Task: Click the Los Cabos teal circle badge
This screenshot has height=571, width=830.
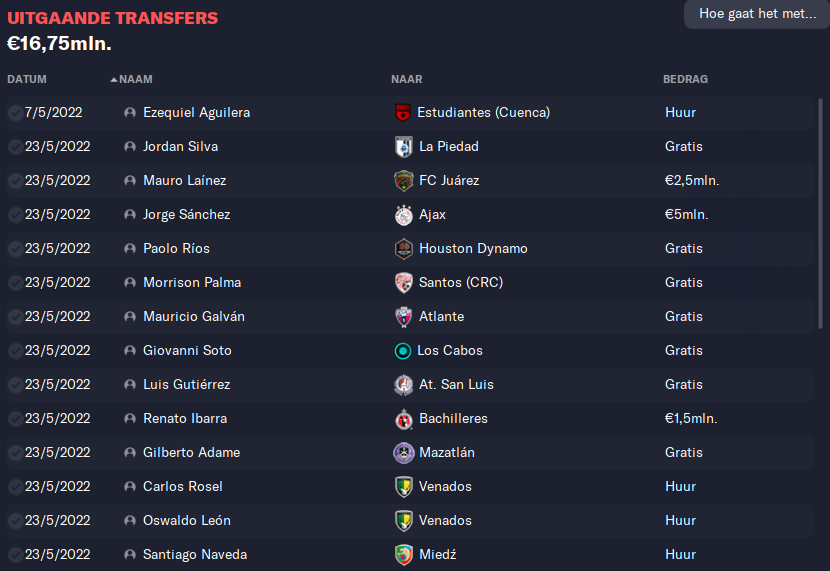Action: (403, 351)
